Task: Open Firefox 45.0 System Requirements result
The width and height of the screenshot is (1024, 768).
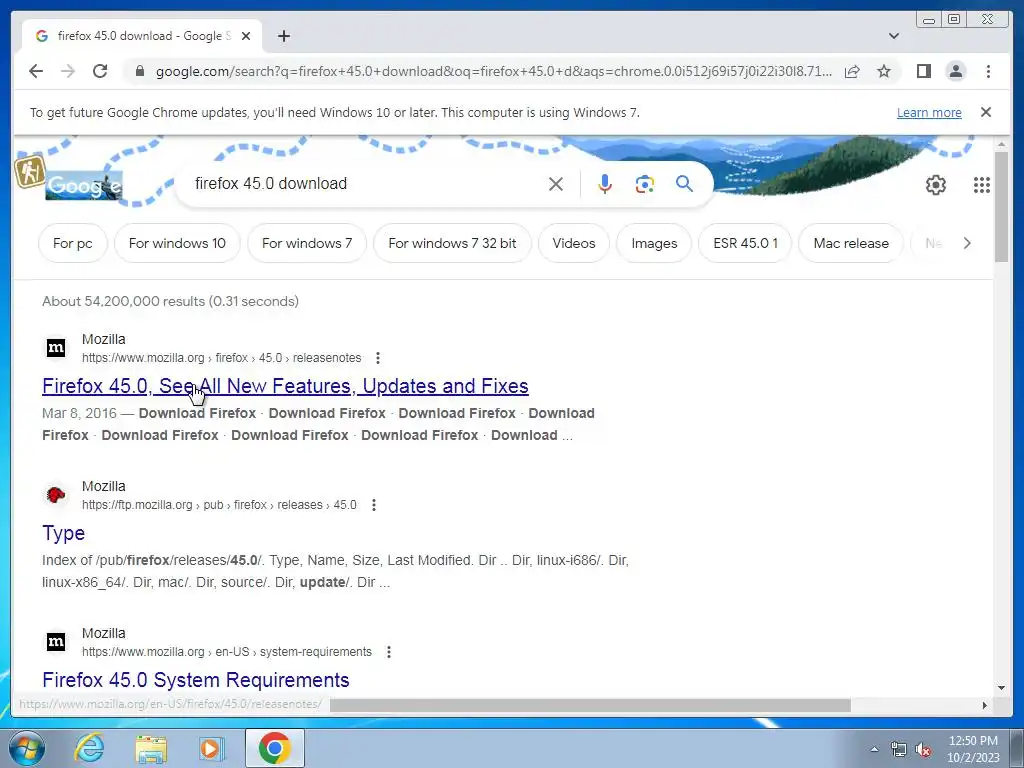Action: pos(196,680)
